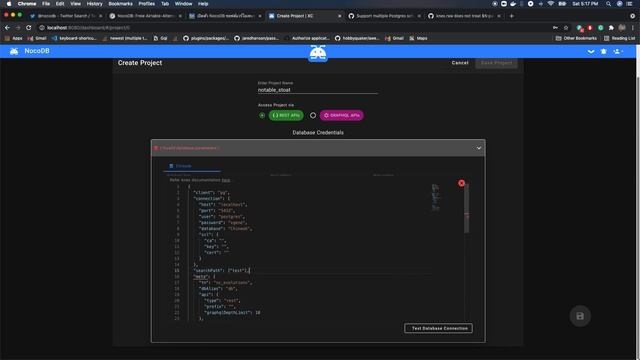The width and height of the screenshot is (640, 360).
Task: Click the "password" line in JSON editor
Action: pos(222,223)
